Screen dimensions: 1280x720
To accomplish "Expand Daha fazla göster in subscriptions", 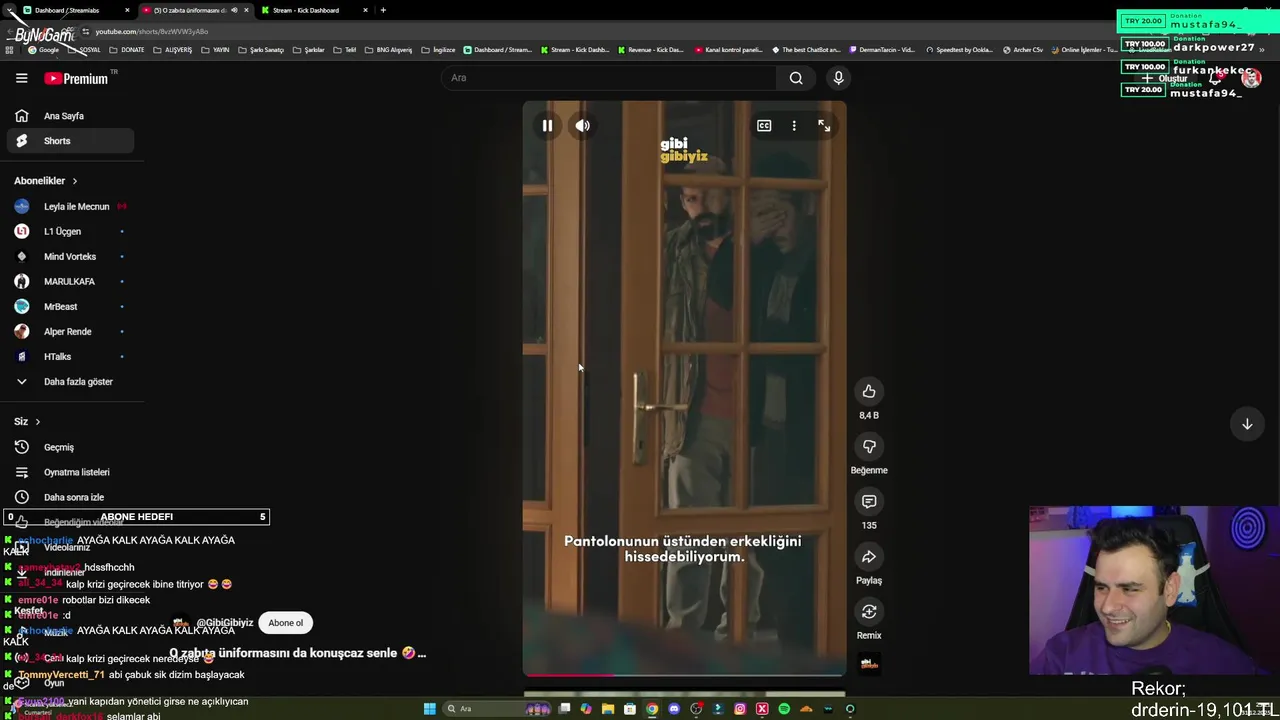I will point(70,381).
